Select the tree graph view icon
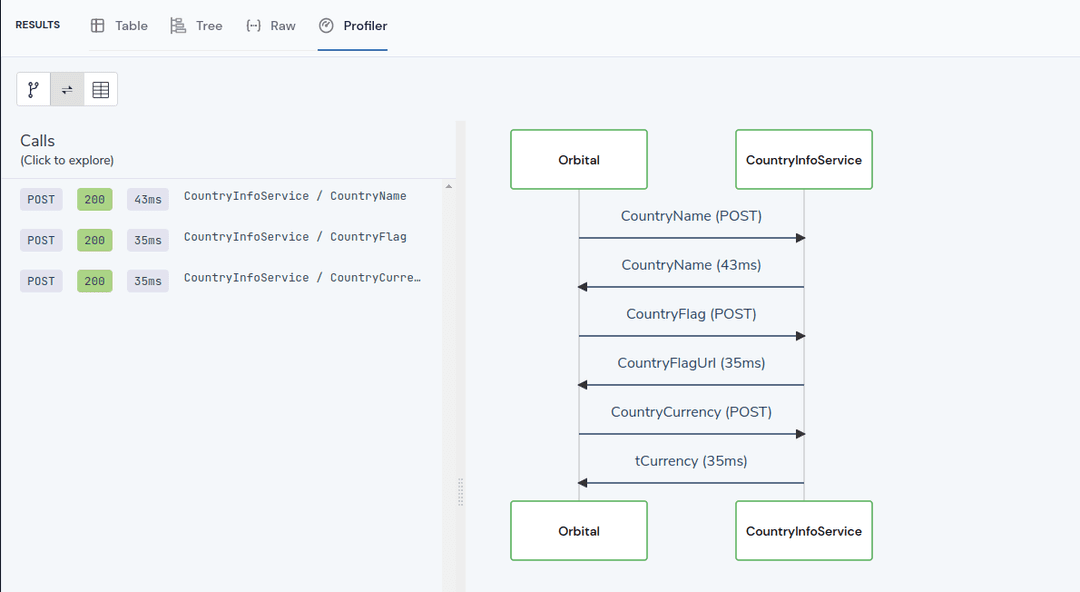The image size is (1080, 592). [33, 88]
